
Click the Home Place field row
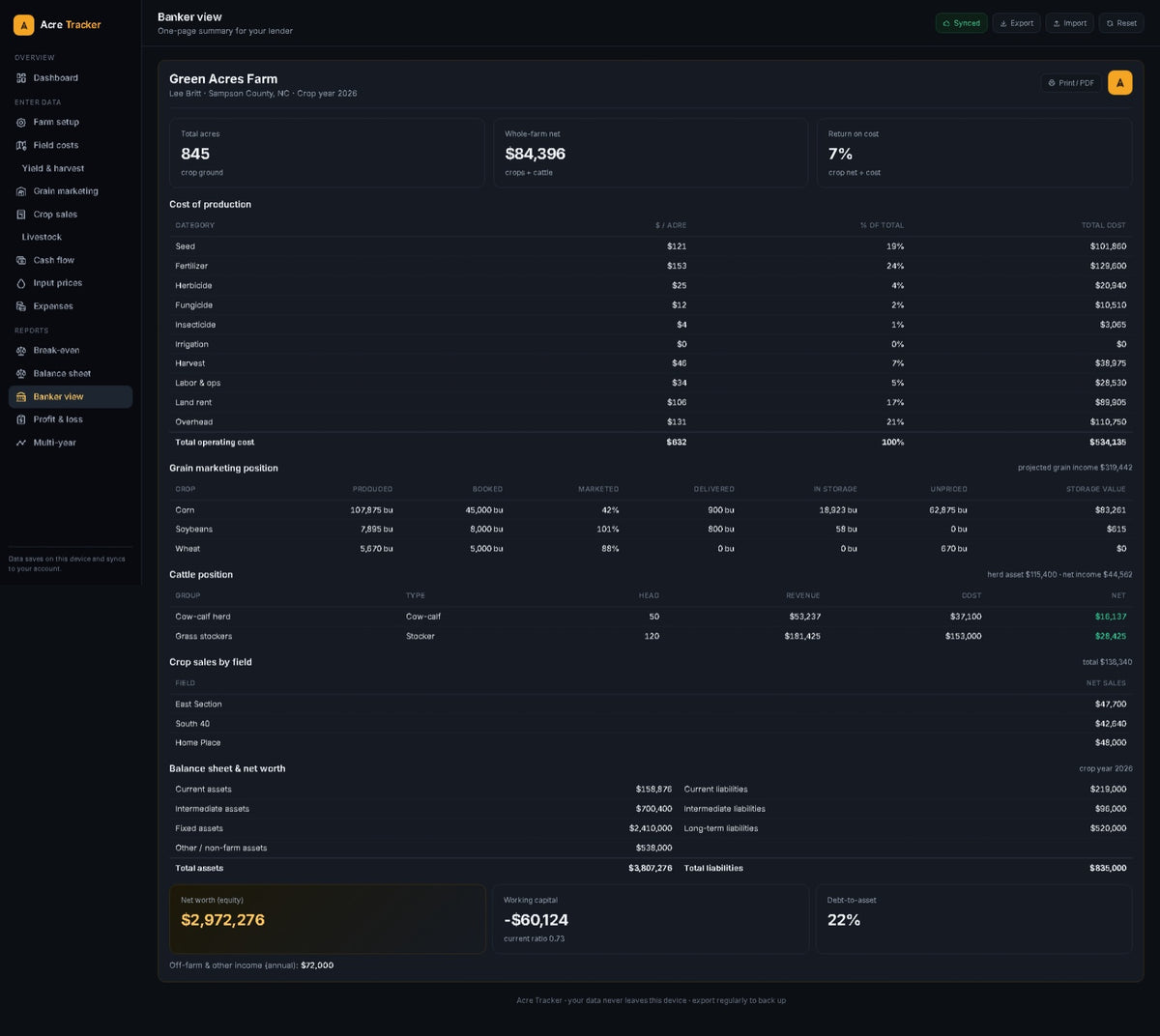651,743
